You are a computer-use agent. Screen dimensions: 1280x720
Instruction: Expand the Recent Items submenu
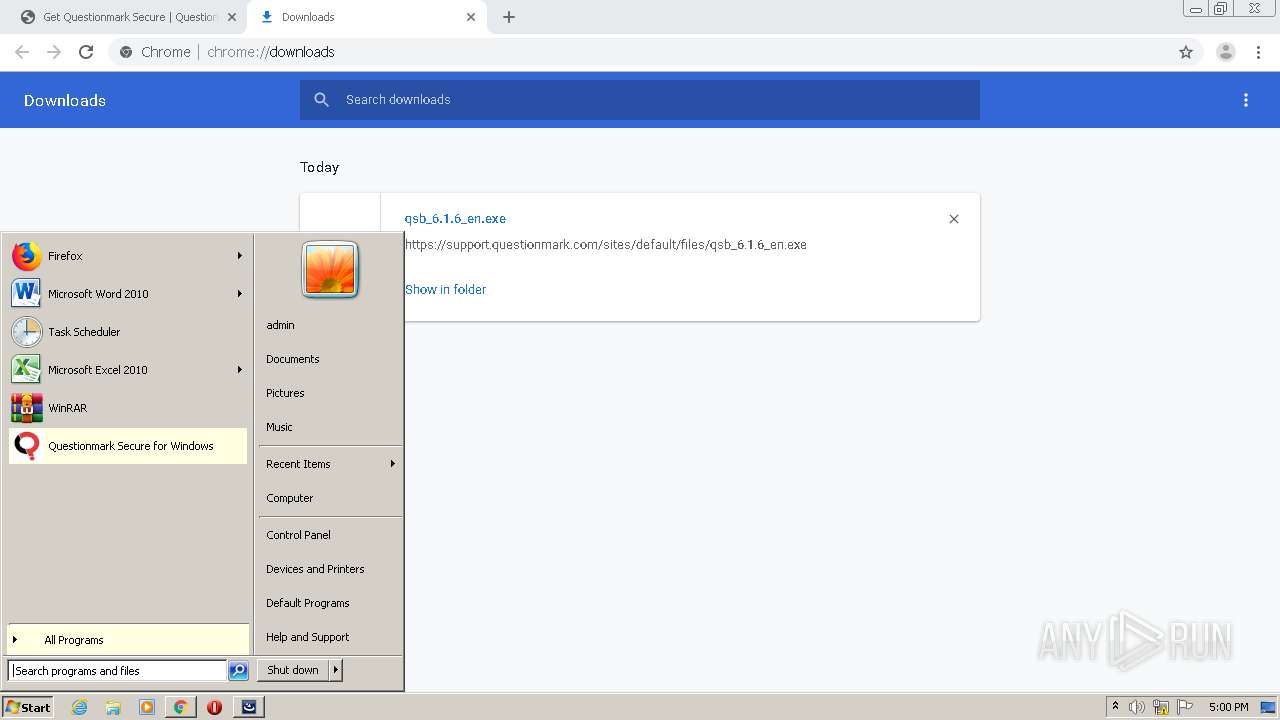click(x=330, y=464)
